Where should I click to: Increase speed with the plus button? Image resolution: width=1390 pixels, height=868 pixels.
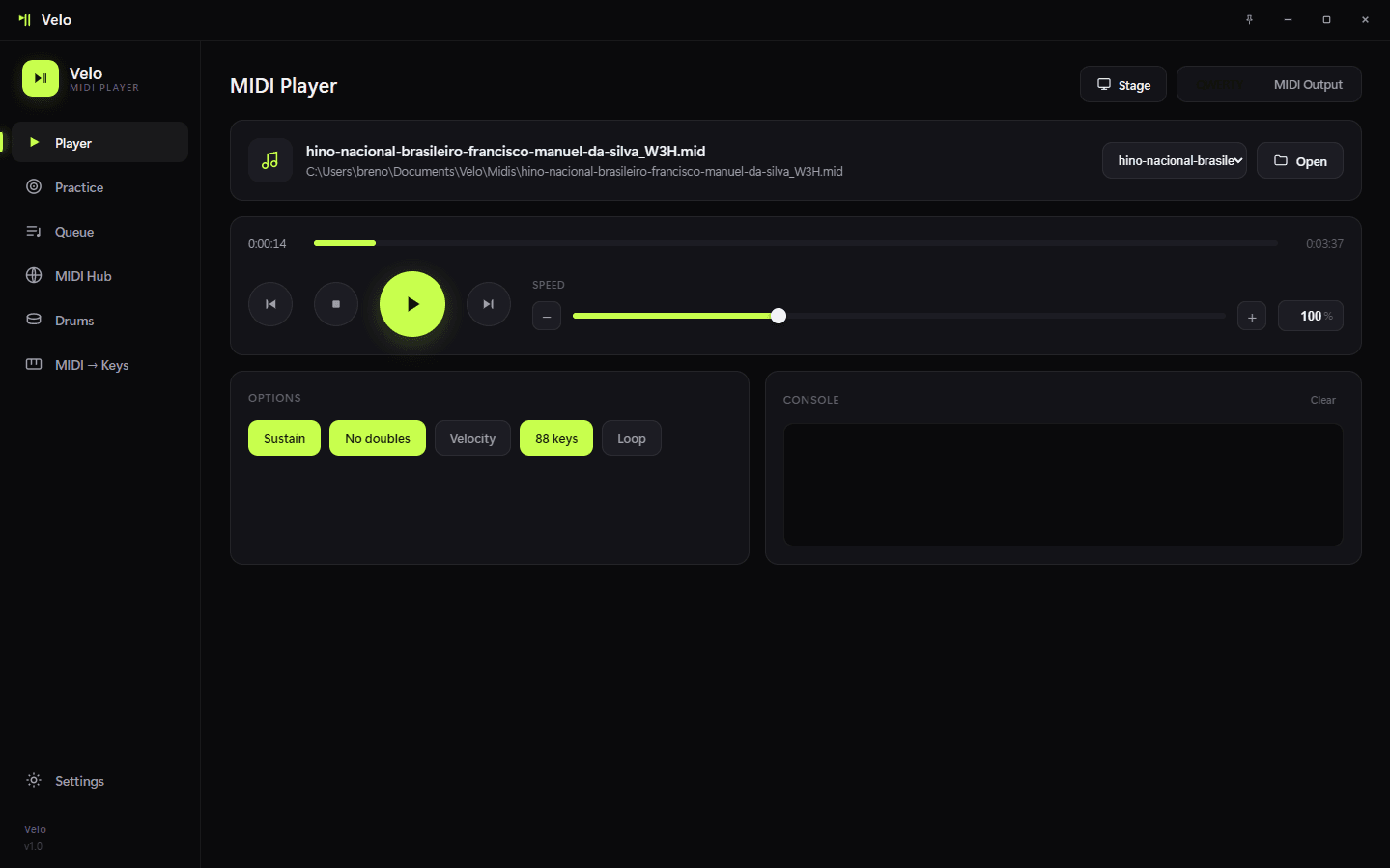pyautogui.click(x=1252, y=316)
